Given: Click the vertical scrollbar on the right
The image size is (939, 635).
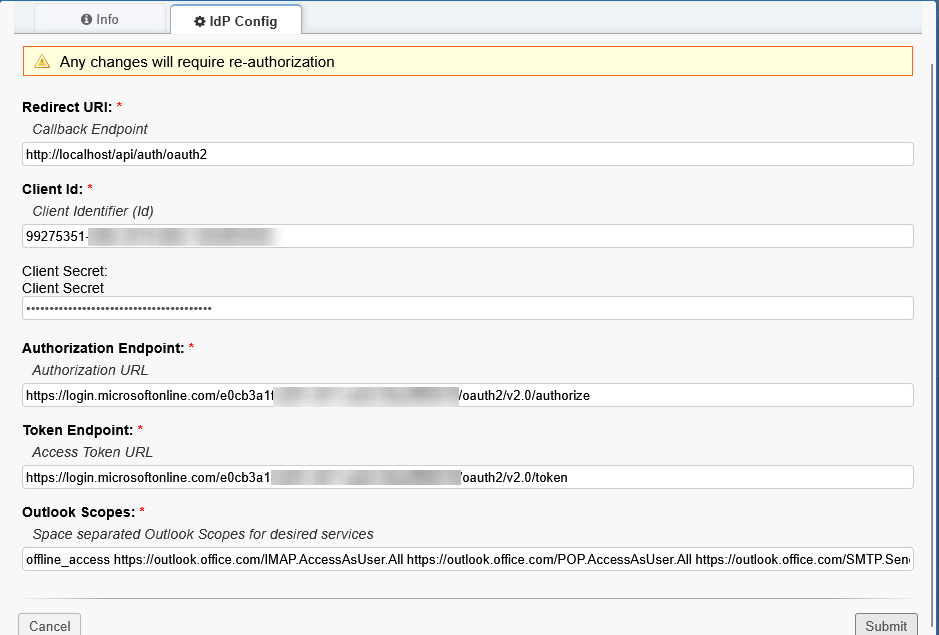Looking at the screenshot, I should pyautogui.click(x=931, y=300).
